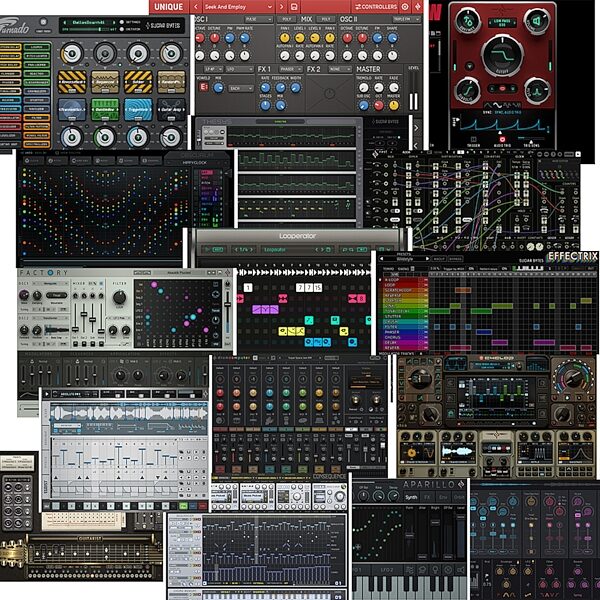Select the Settings radio button in Turnado
The height and width of the screenshot is (600, 600).
tap(122, 22)
